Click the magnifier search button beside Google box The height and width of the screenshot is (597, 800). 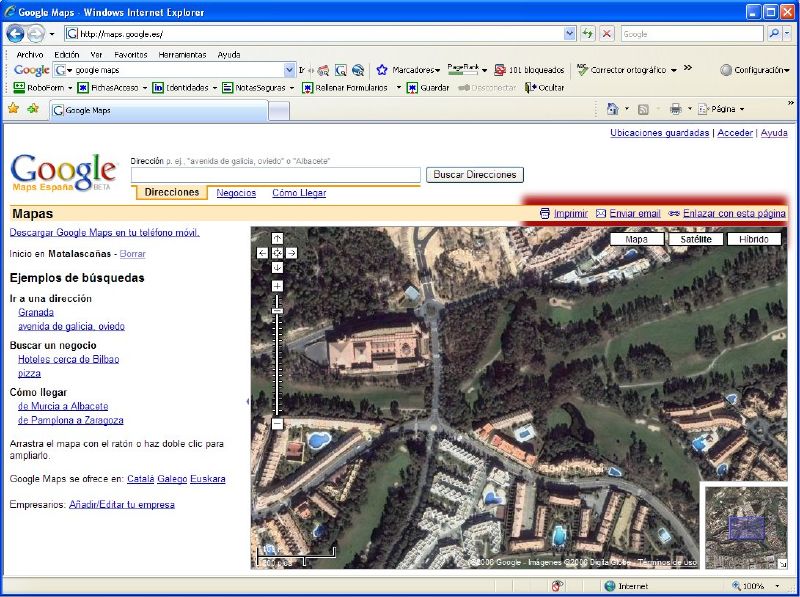pos(774,34)
